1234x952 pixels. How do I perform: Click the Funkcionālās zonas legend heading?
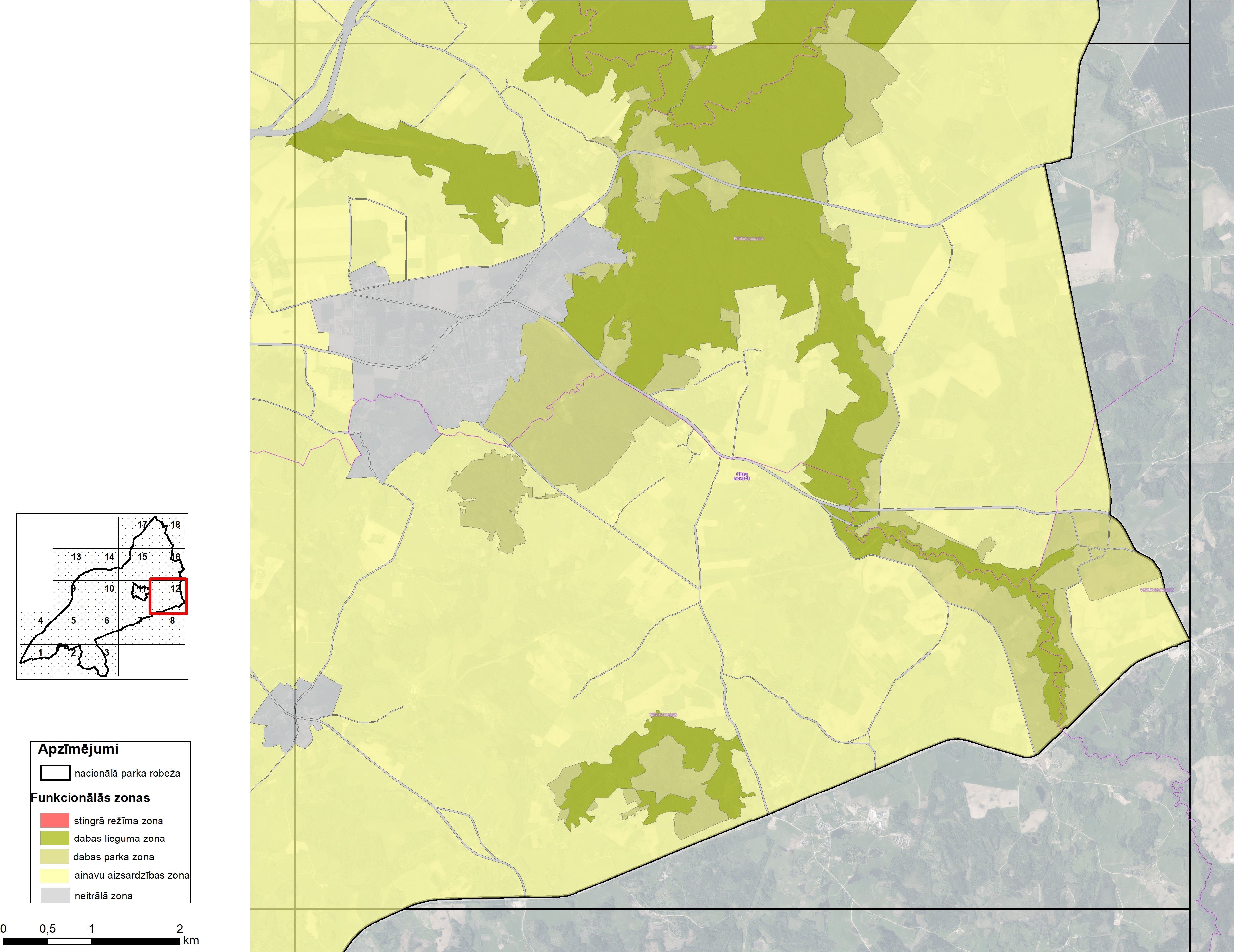click(90, 798)
